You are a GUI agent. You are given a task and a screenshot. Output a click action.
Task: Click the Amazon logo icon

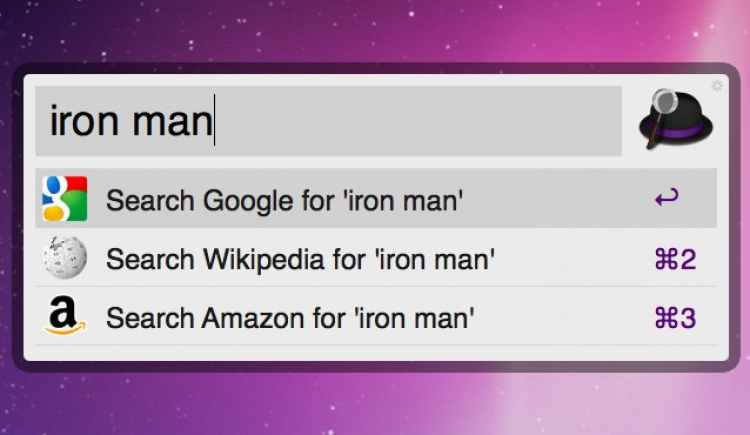tap(64, 318)
